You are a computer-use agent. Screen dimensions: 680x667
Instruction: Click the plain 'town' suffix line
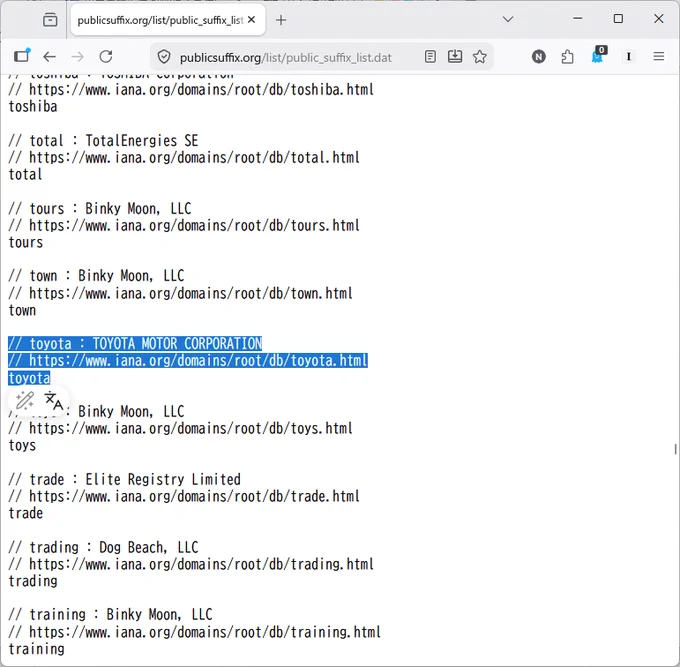coord(22,311)
